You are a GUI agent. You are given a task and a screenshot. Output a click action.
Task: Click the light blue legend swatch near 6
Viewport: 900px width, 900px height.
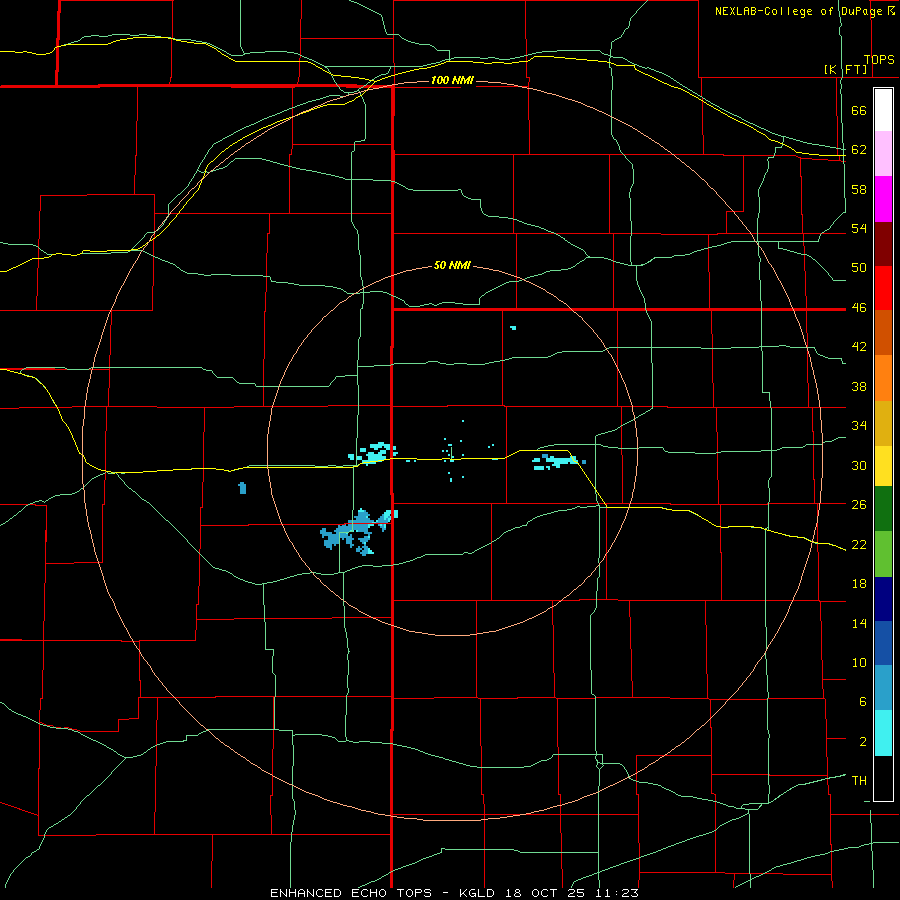tap(883, 687)
